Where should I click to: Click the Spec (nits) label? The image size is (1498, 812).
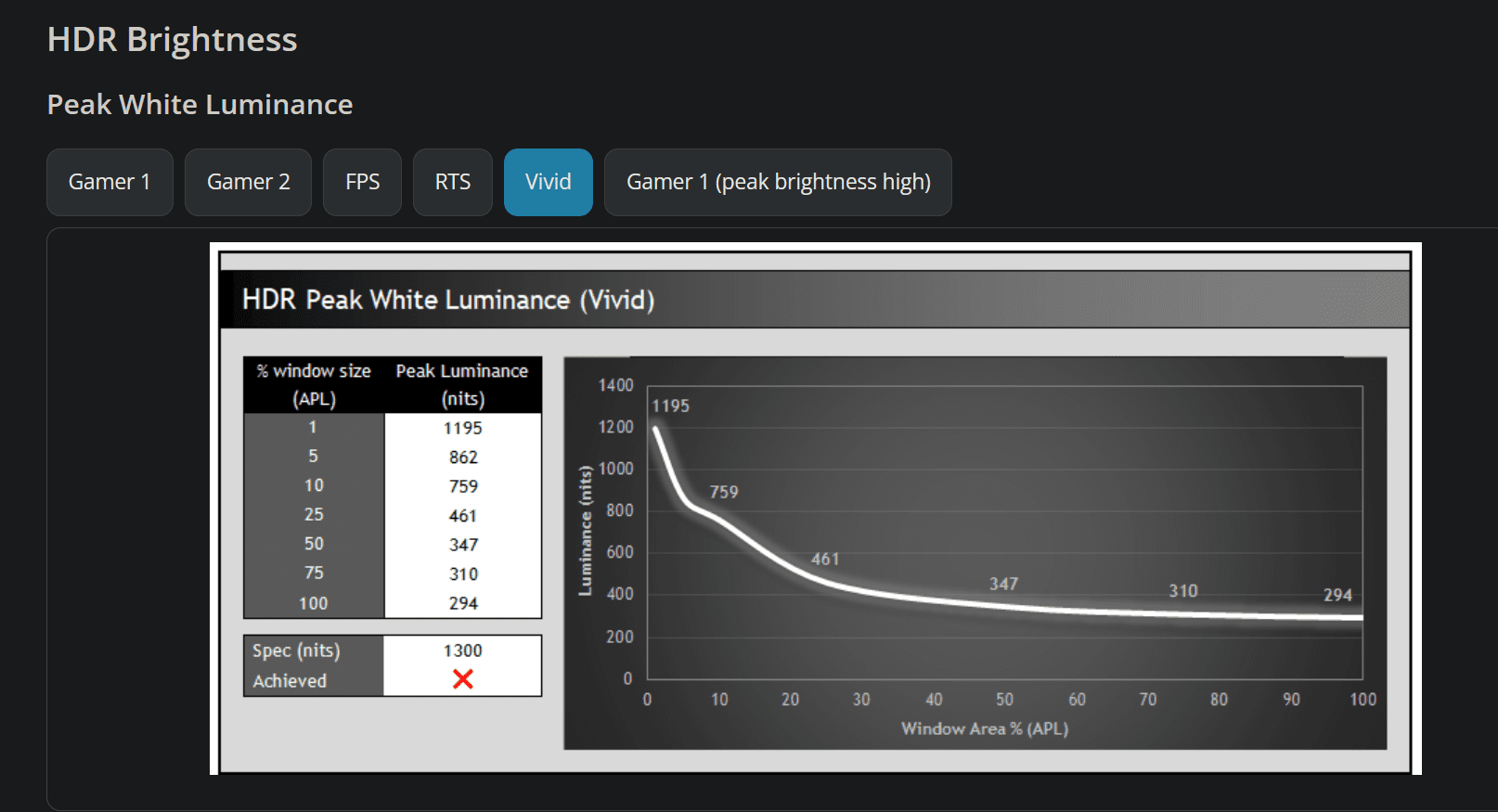pyautogui.click(x=296, y=651)
